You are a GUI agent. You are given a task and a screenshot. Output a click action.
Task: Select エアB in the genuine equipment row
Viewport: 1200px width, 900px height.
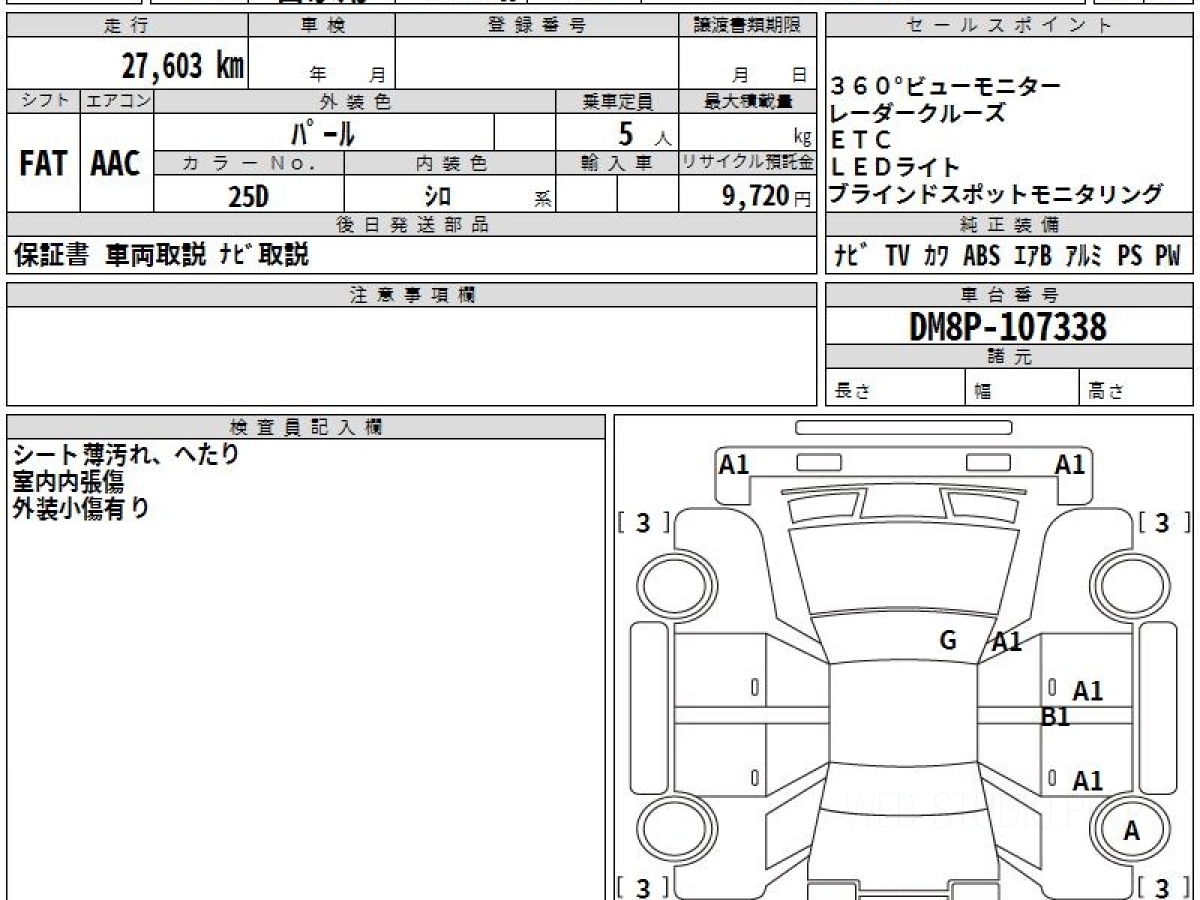click(1032, 255)
